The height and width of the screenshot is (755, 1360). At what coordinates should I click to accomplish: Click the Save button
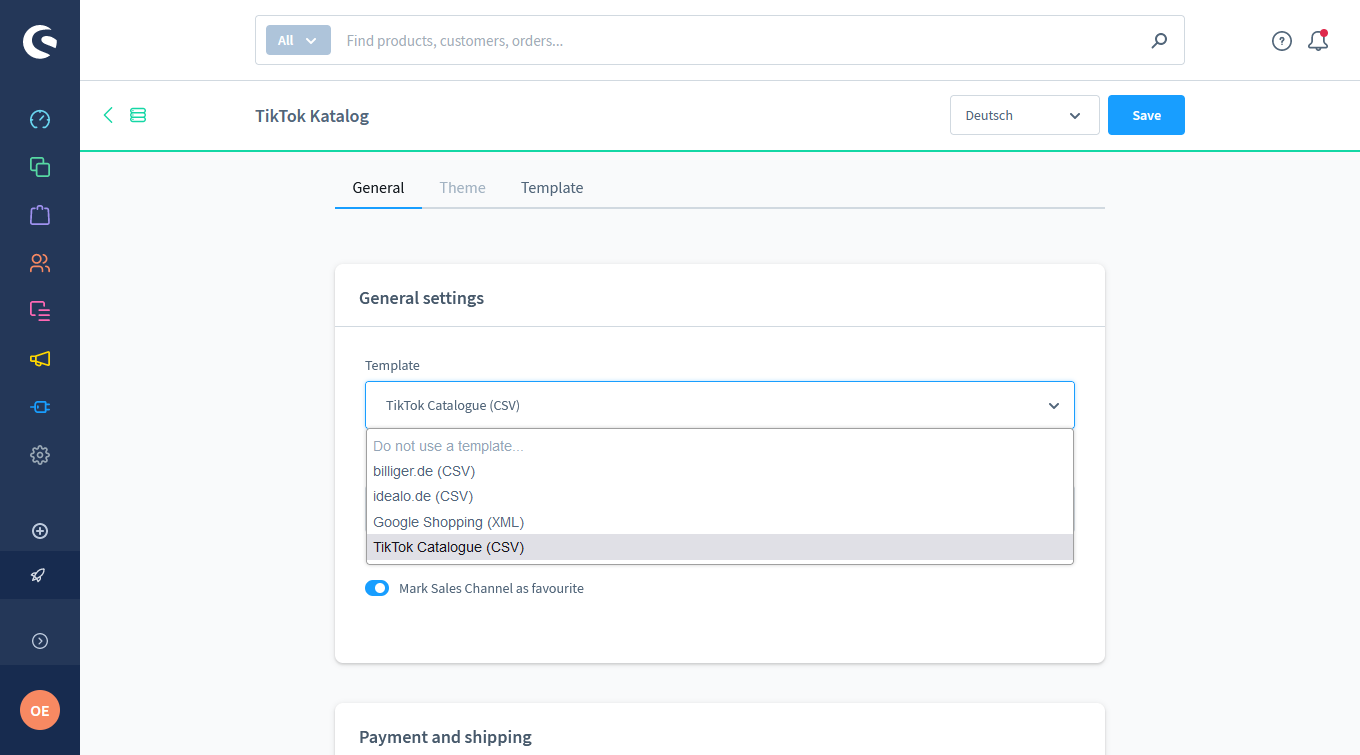pos(1146,115)
